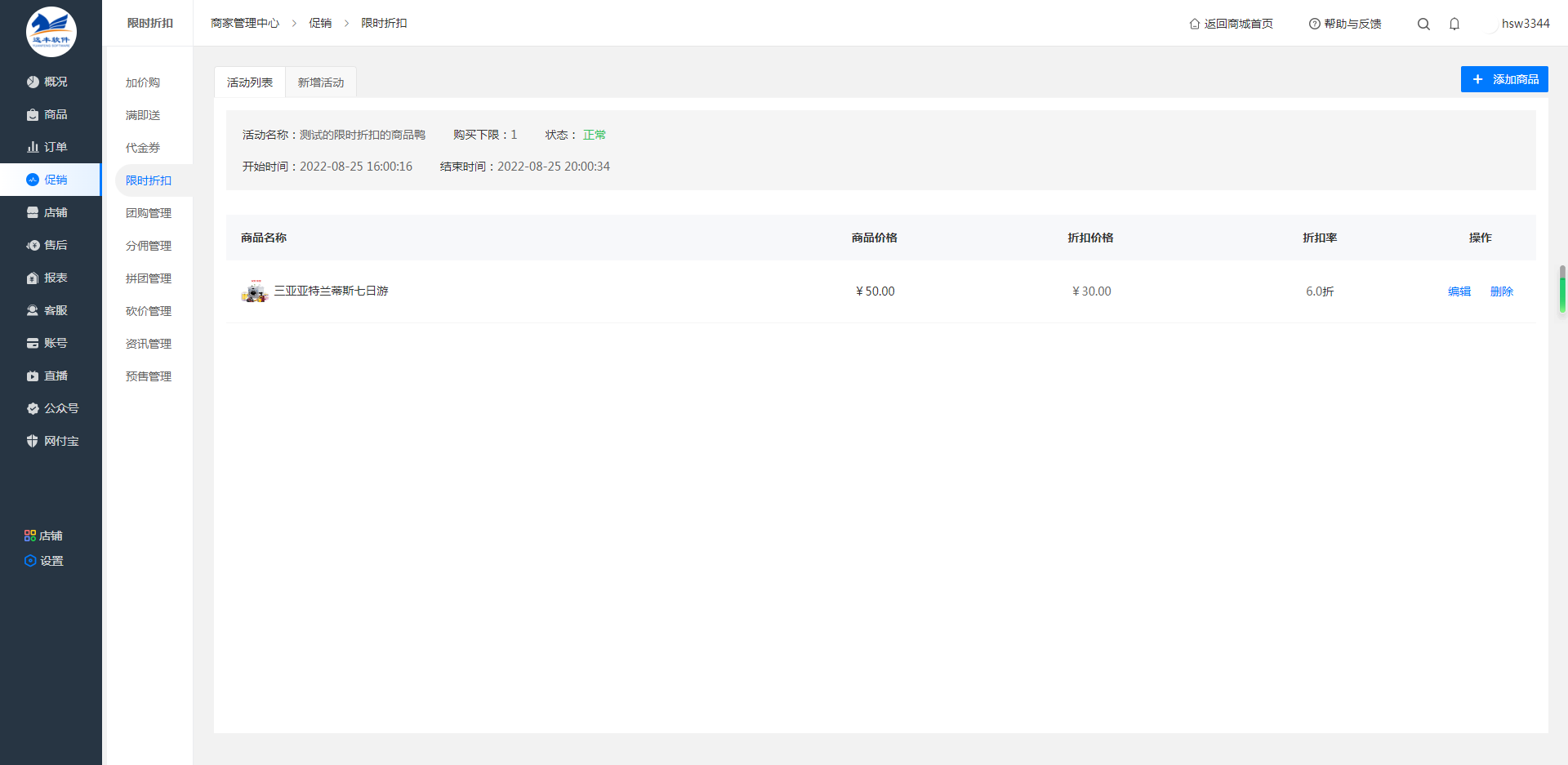Open 资讯管理 submenu item
The width and height of the screenshot is (1568, 765).
pos(149,344)
